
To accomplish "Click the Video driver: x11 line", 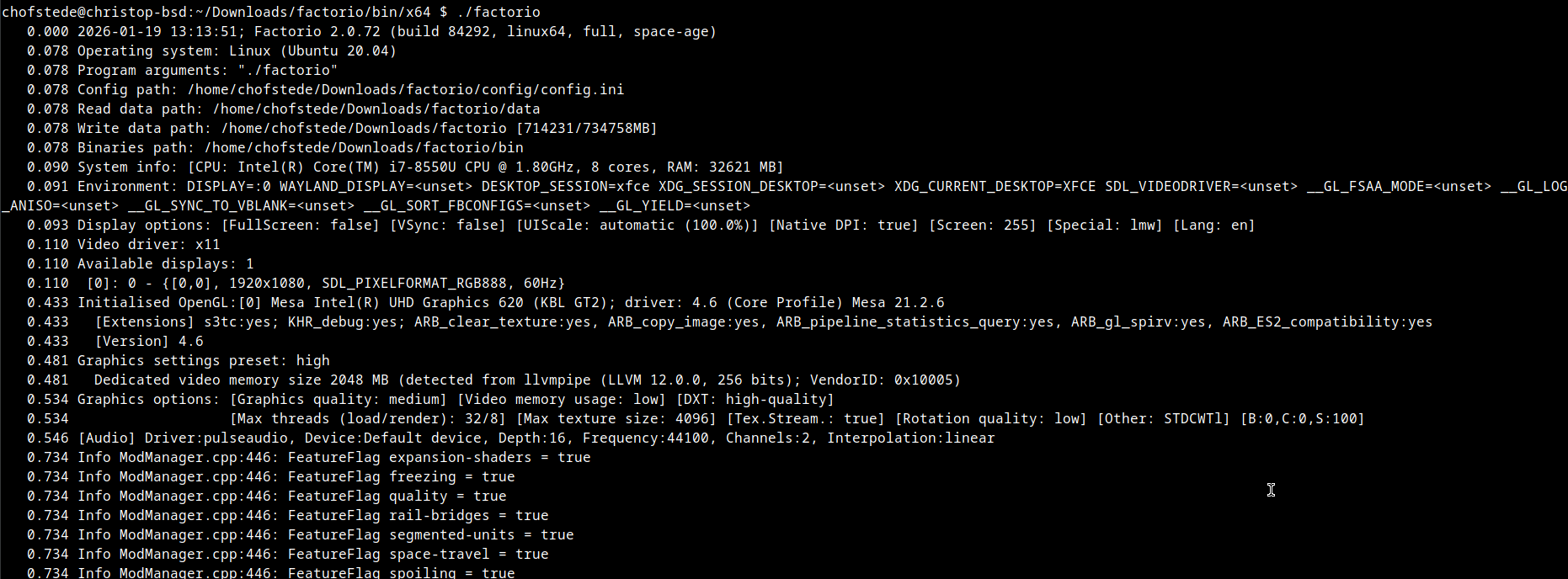I will pos(148,244).
